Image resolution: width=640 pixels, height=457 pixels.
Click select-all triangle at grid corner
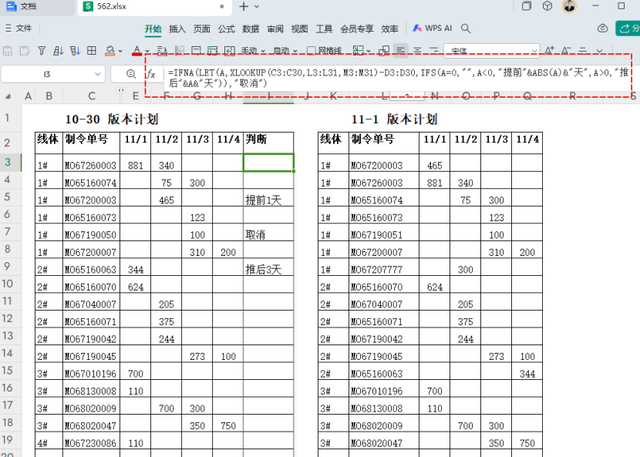(x=8, y=96)
